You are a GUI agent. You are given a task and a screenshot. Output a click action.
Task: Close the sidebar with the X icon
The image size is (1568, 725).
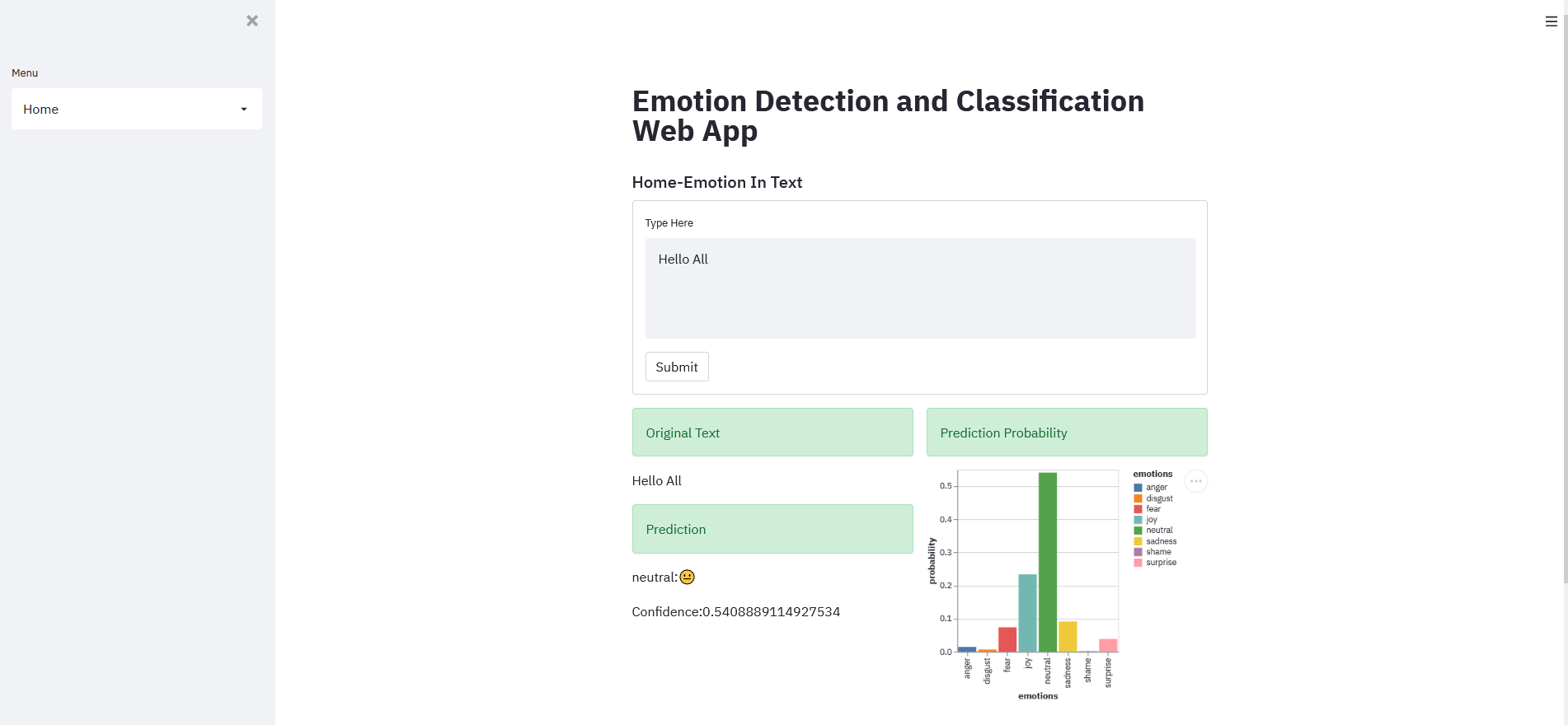tap(251, 21)
